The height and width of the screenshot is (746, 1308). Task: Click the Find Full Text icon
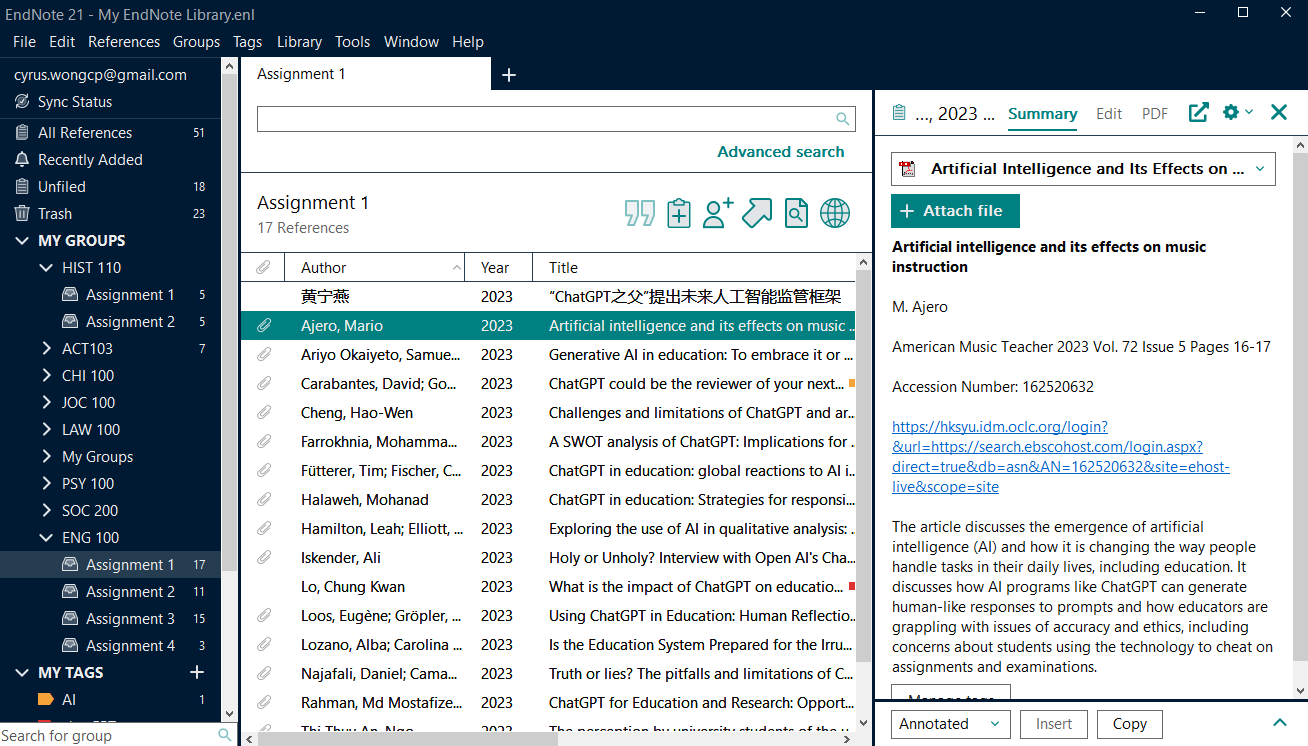796,213
